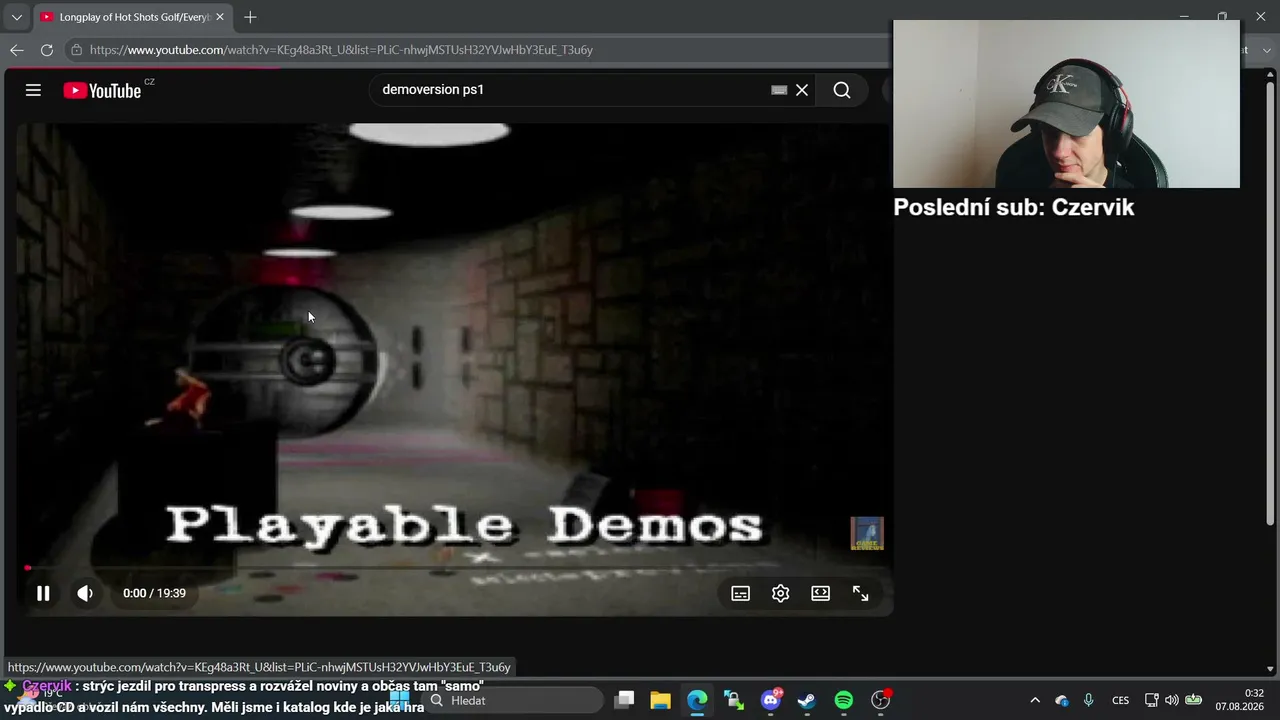Click the channel watermark on the video

click(x=867, y=533)
